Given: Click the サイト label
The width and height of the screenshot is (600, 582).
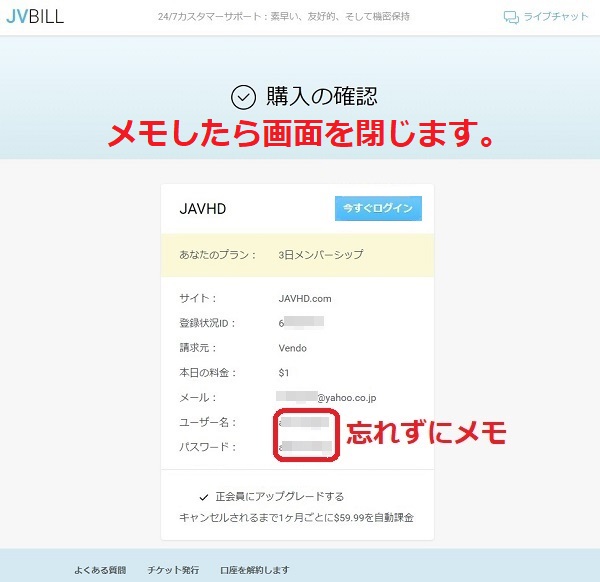Looking at the screenshot, I should click(198, 298).
